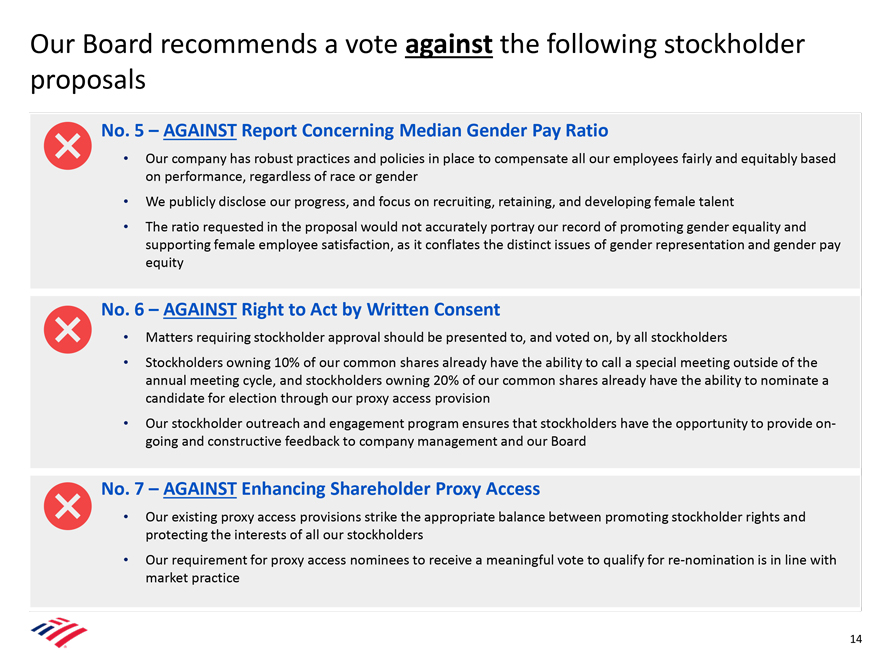Click the "Right to Act by Written Consent" heading text
Screen dimensions: 890x668
370,309
